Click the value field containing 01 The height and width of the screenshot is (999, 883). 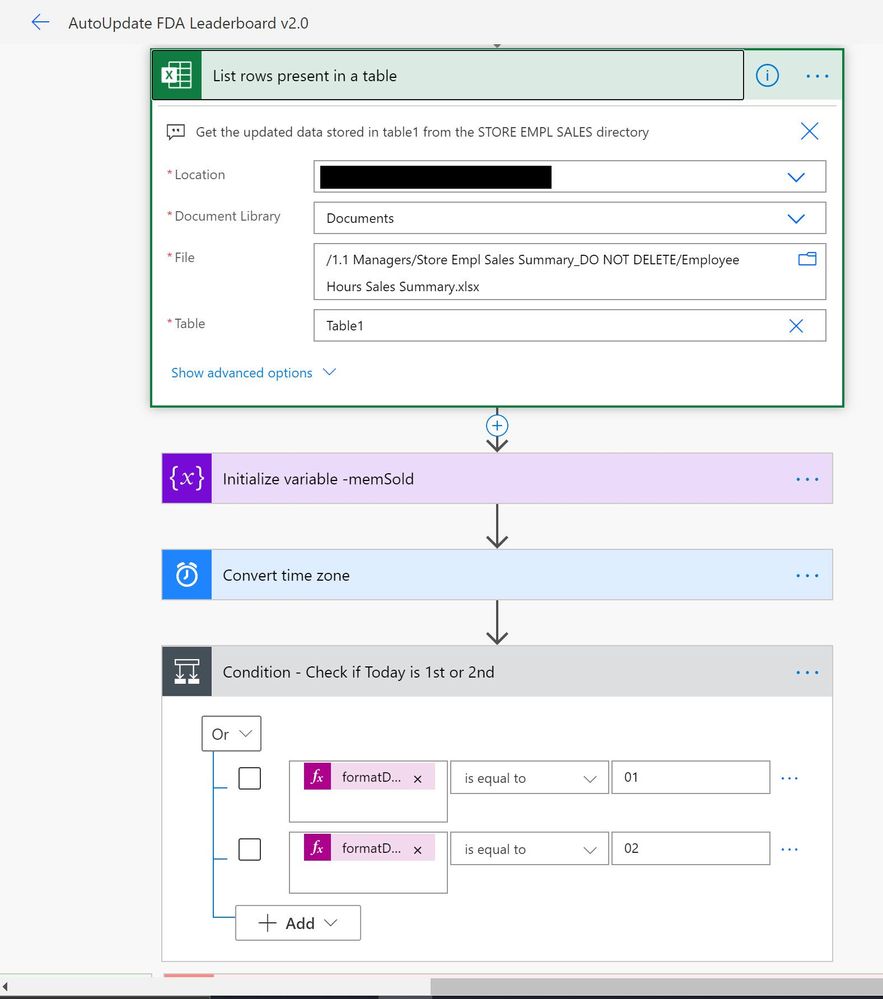(691, 777)
